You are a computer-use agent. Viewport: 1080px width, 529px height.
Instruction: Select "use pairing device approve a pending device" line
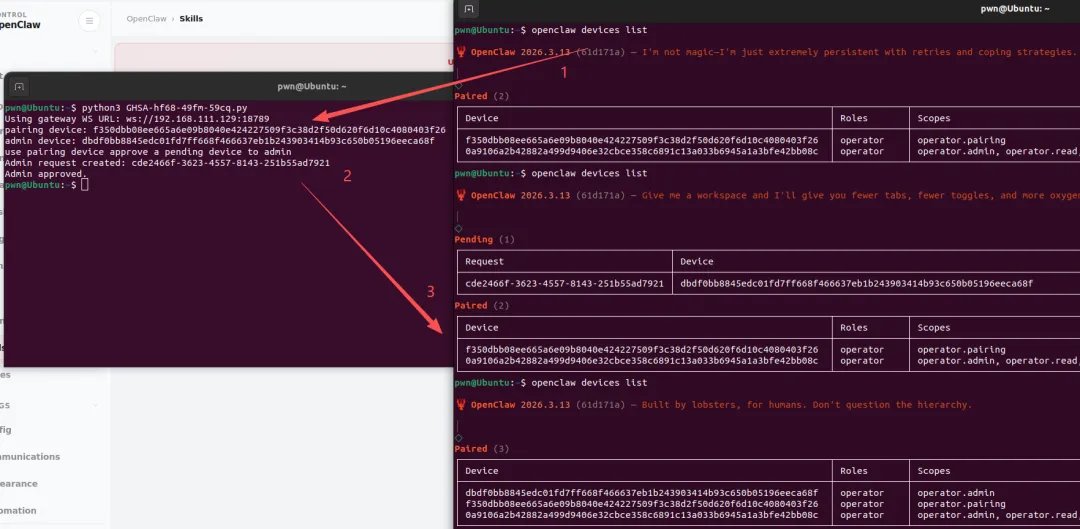tap(148, 152)
